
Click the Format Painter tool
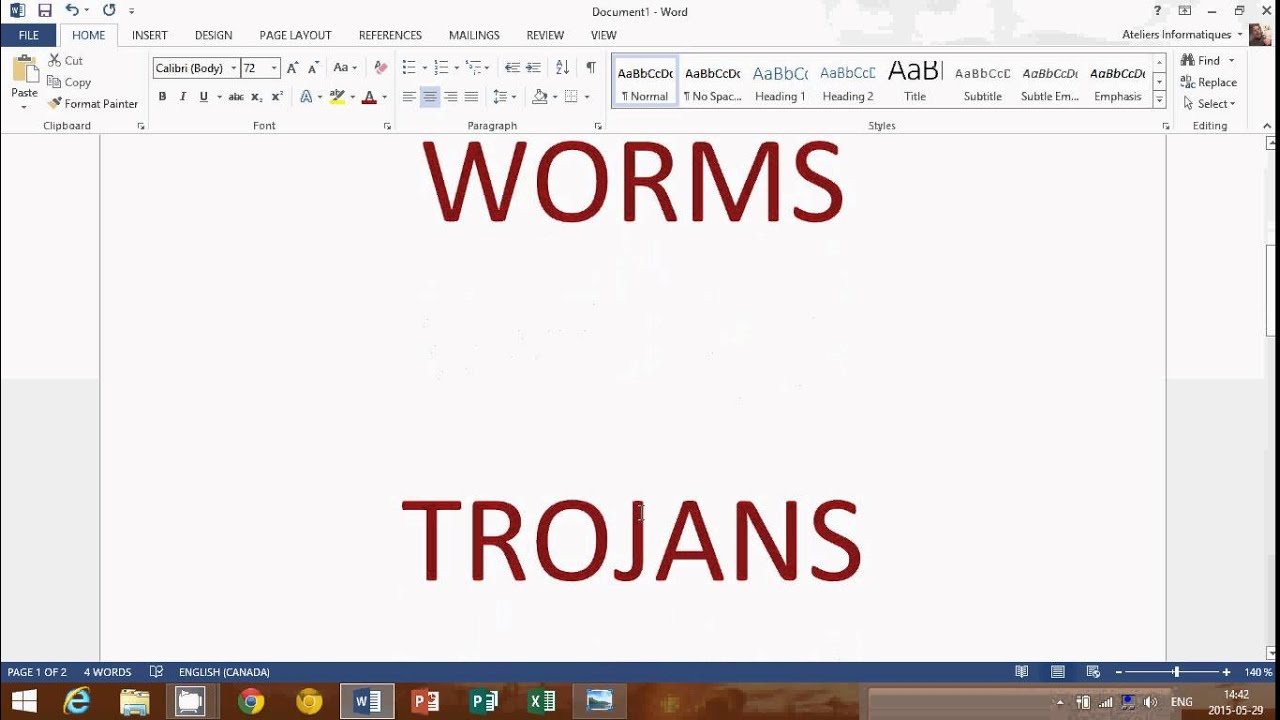coord(93,104)
